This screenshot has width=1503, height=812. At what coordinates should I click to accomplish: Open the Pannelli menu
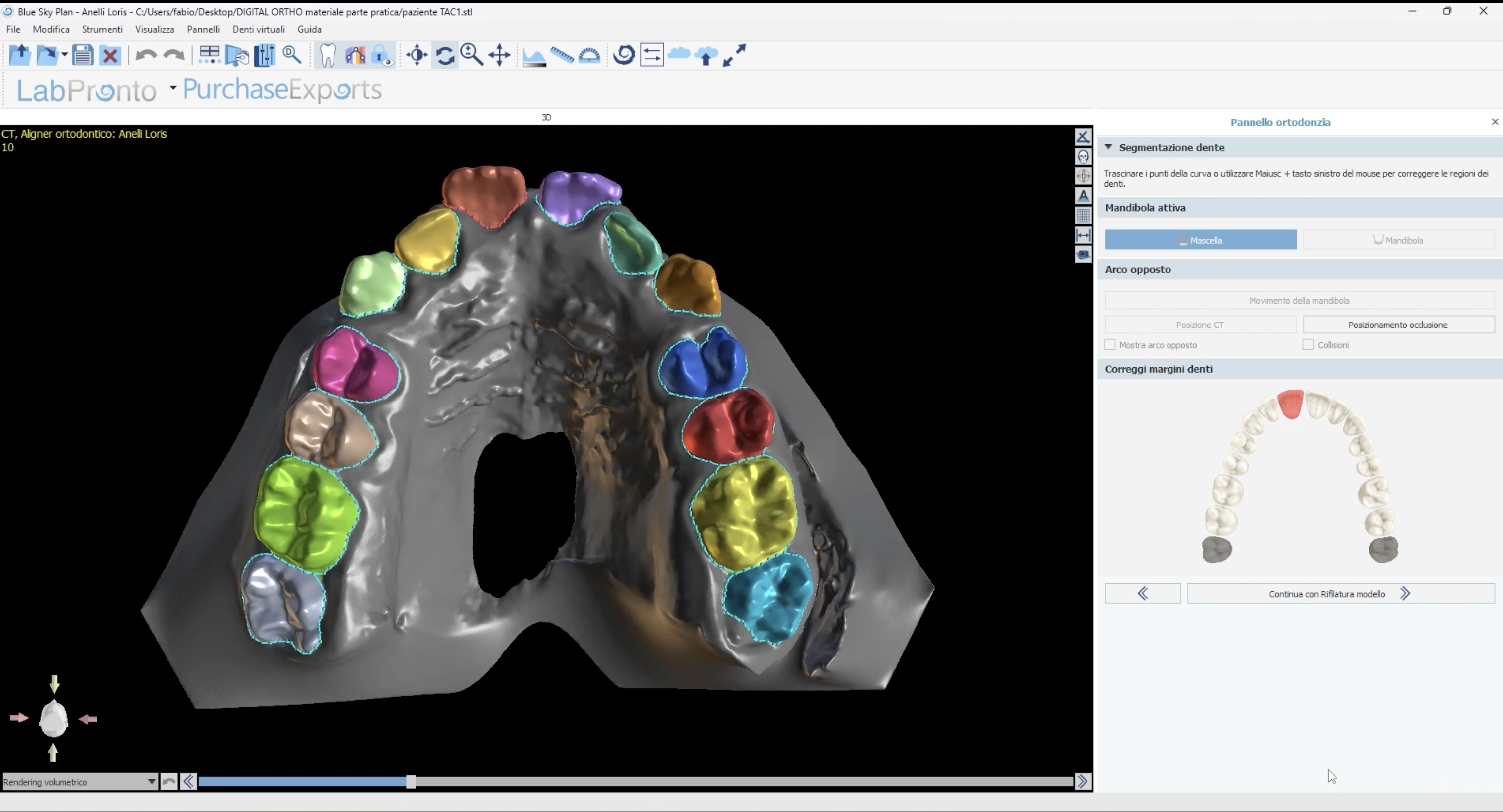pos(203,29)
